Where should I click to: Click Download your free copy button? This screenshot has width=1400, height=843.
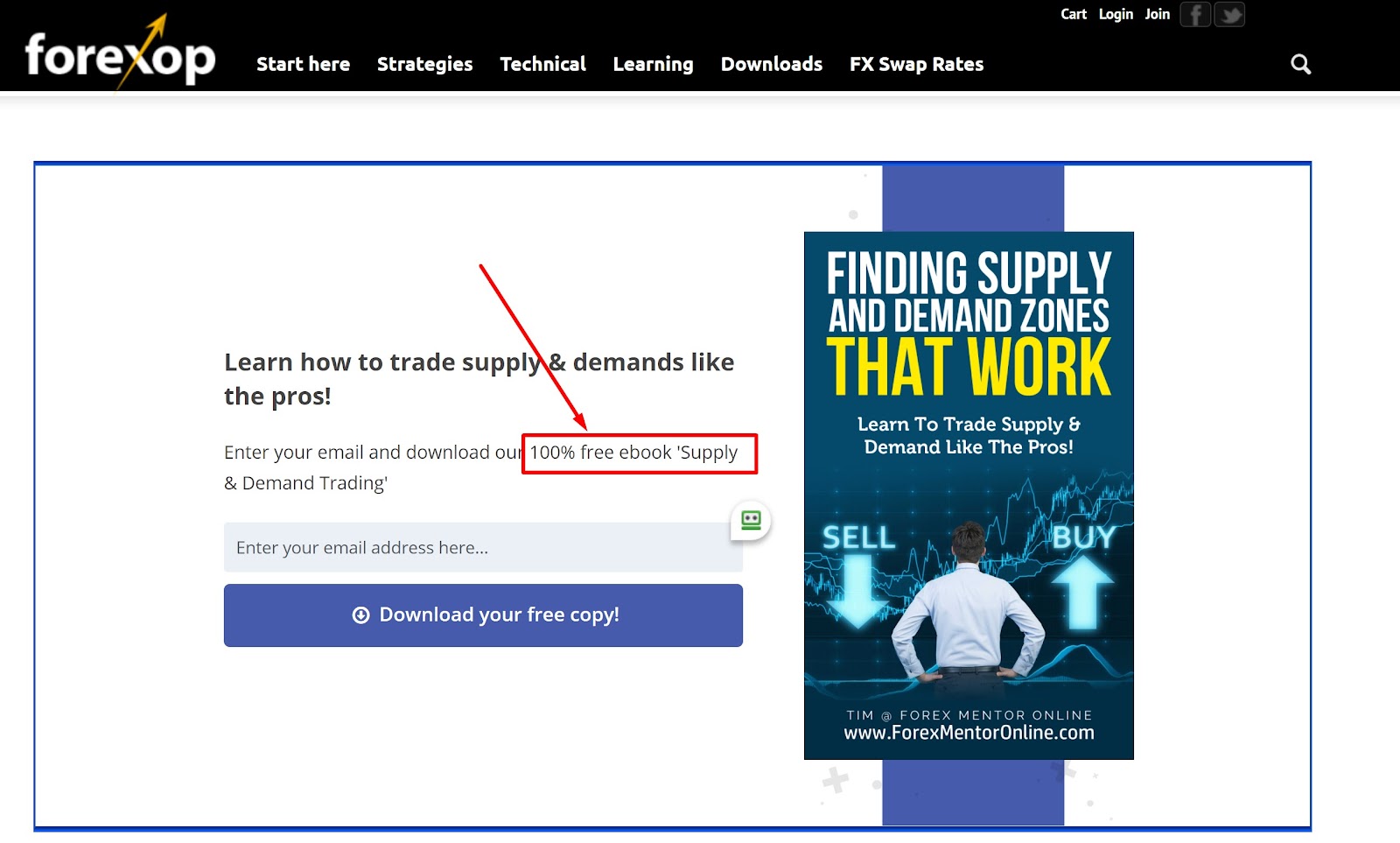point(483,615)
